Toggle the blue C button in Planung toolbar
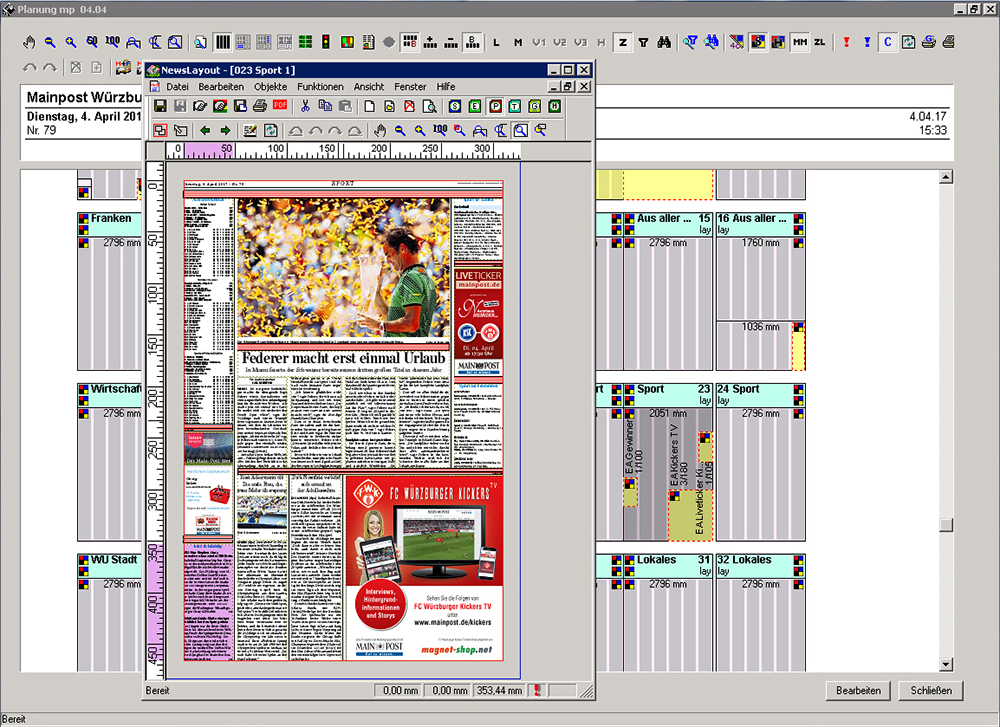1000x727 pixels. pyautogui.click(x=887, y=42)
